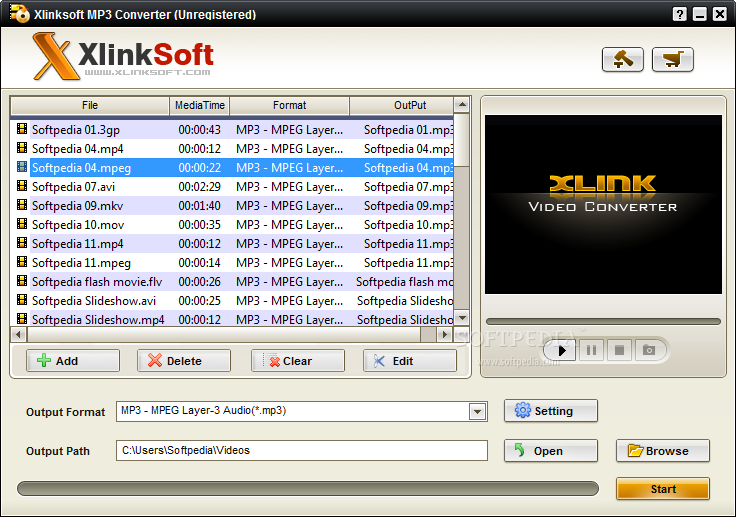Click the film icon of Softpedia Slideshow.avi
This screenshot has height=517, width=736.
pos(22,300)
